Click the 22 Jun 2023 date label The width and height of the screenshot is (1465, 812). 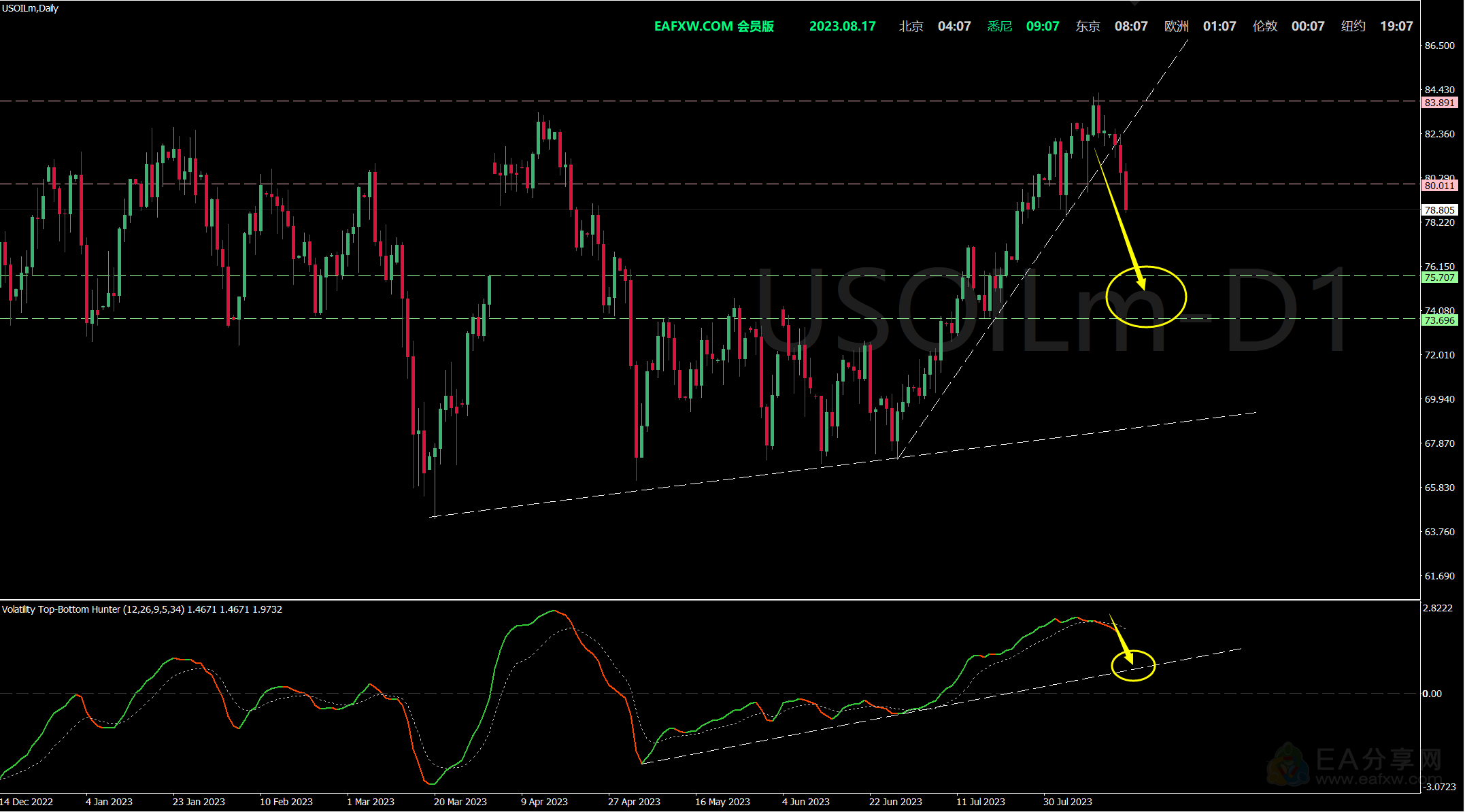[896, 802]
